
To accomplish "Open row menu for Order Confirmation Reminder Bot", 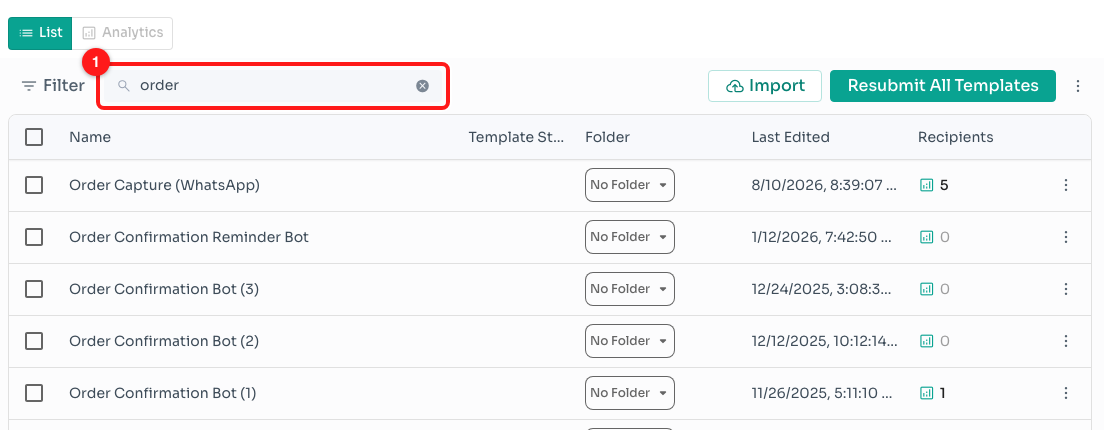I will (x=1066, y=237).
